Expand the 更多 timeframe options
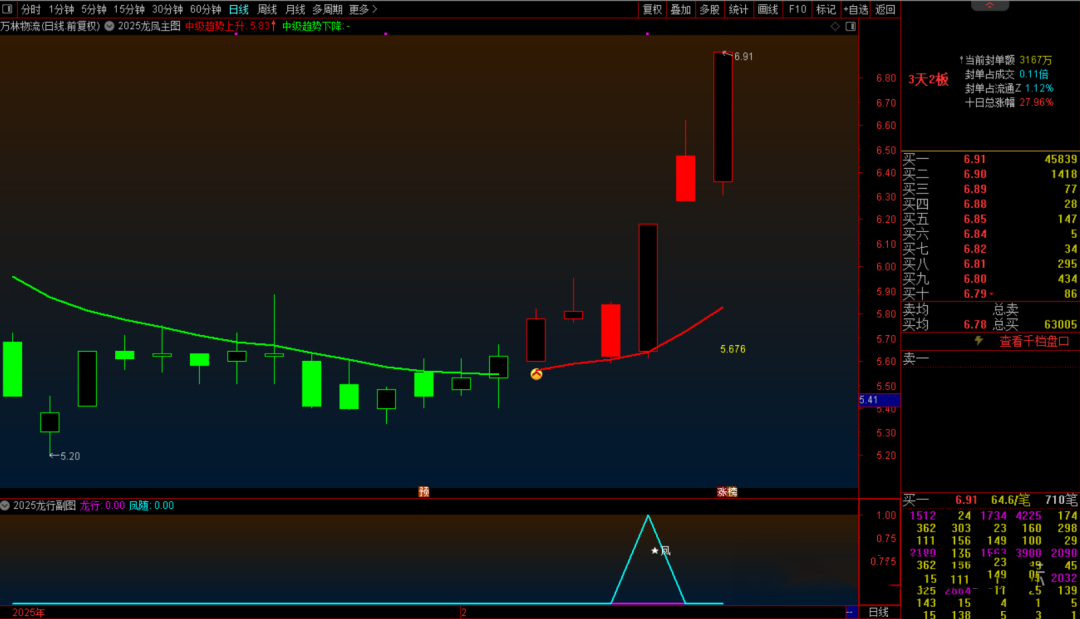Viewport: 1080px width, 619px height. [x=363, y=9]
